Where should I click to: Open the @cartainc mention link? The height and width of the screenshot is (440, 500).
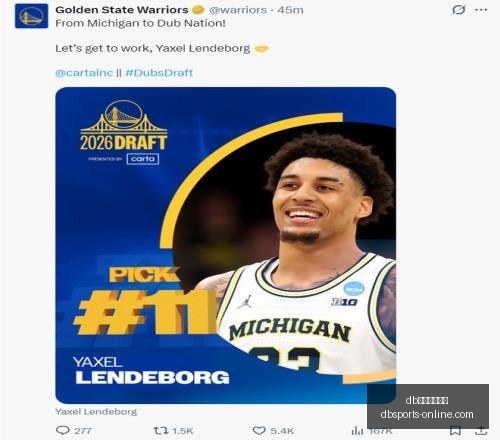(84, 73)
